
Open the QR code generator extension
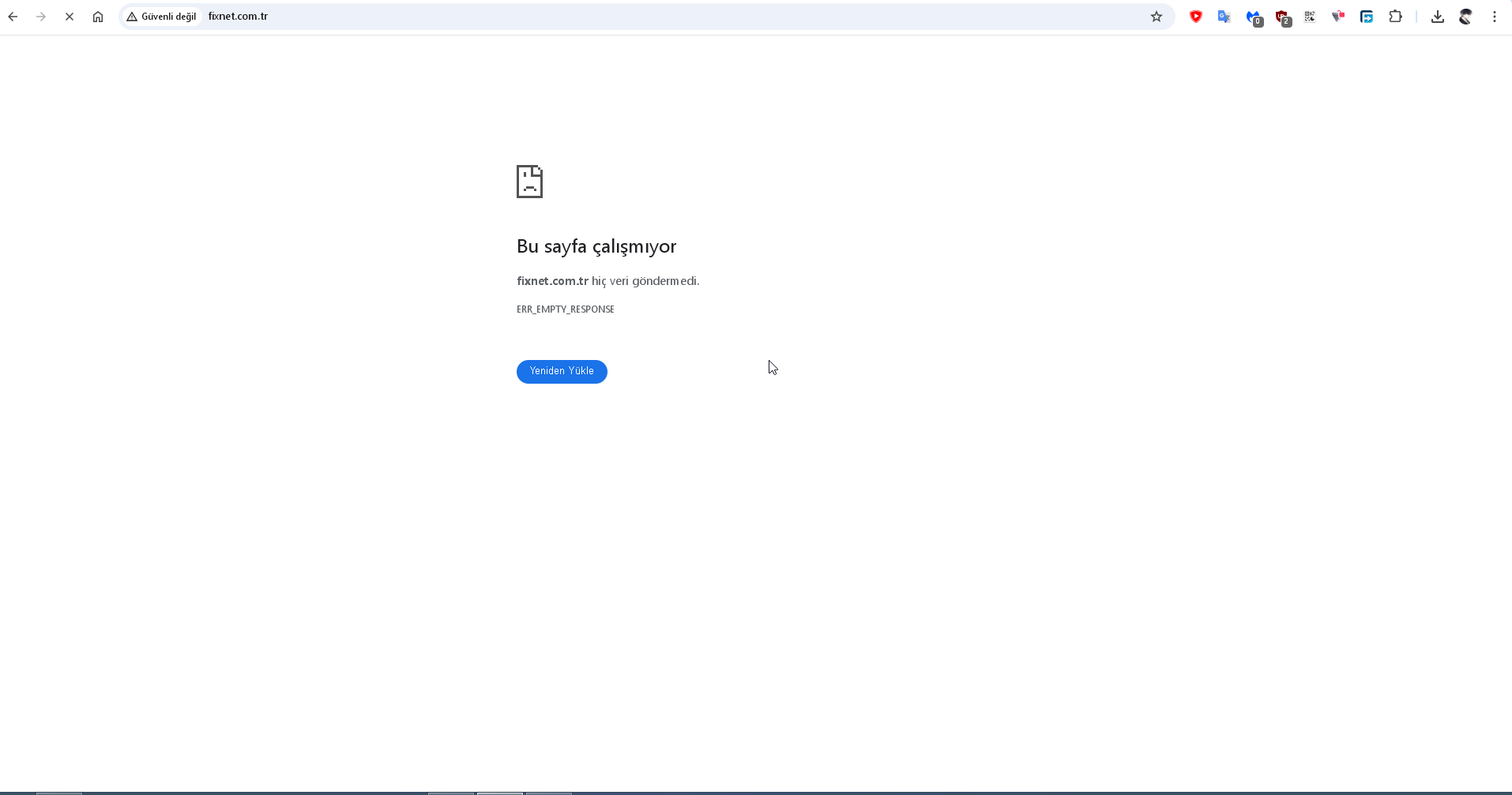point(1310,17)
